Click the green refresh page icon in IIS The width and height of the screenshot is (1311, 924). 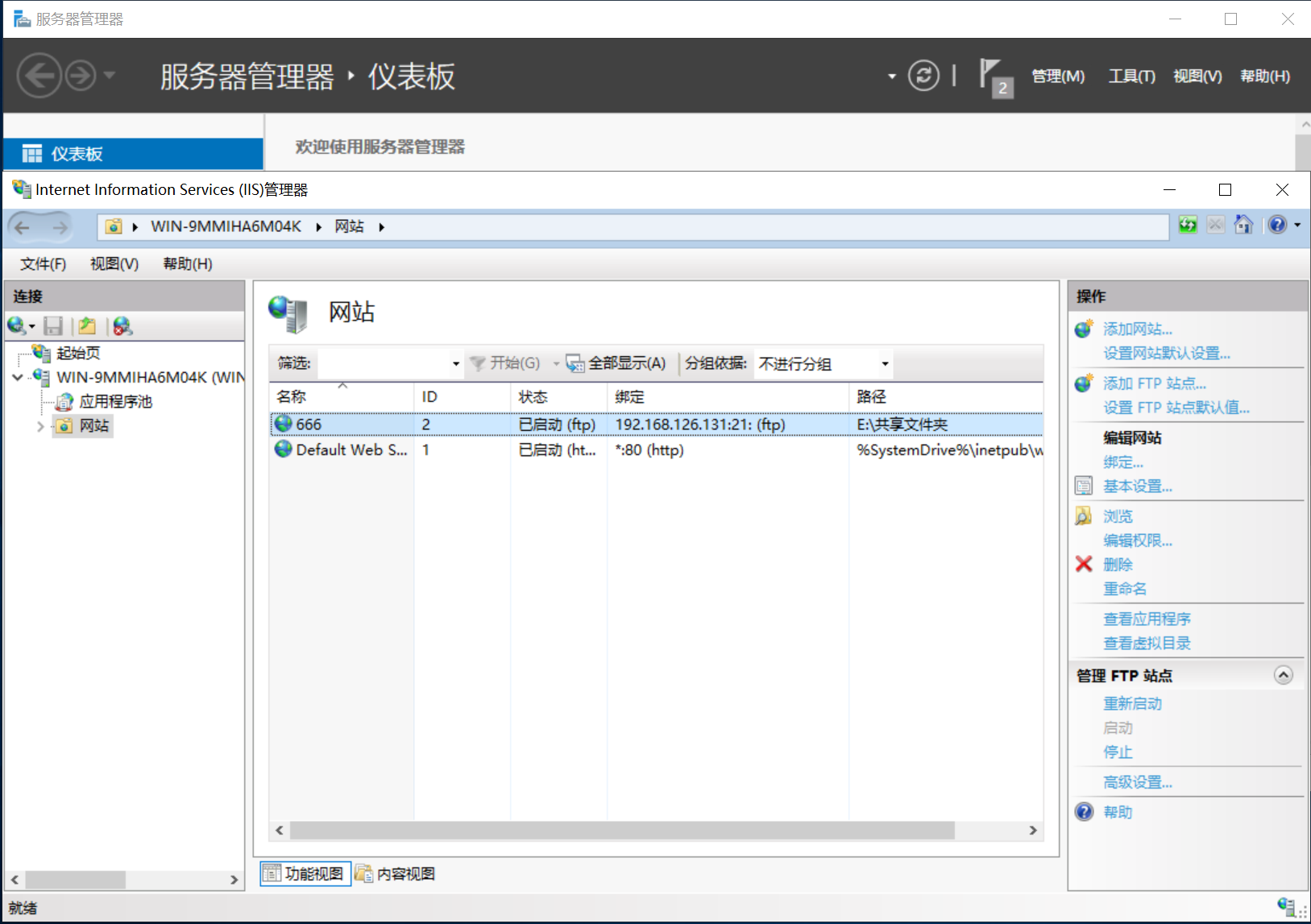[x=1188, y=225]
